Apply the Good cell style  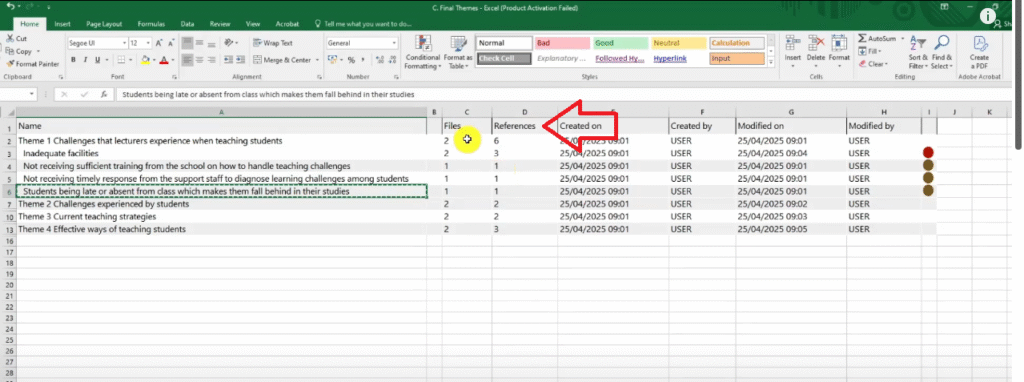point(620,43)
